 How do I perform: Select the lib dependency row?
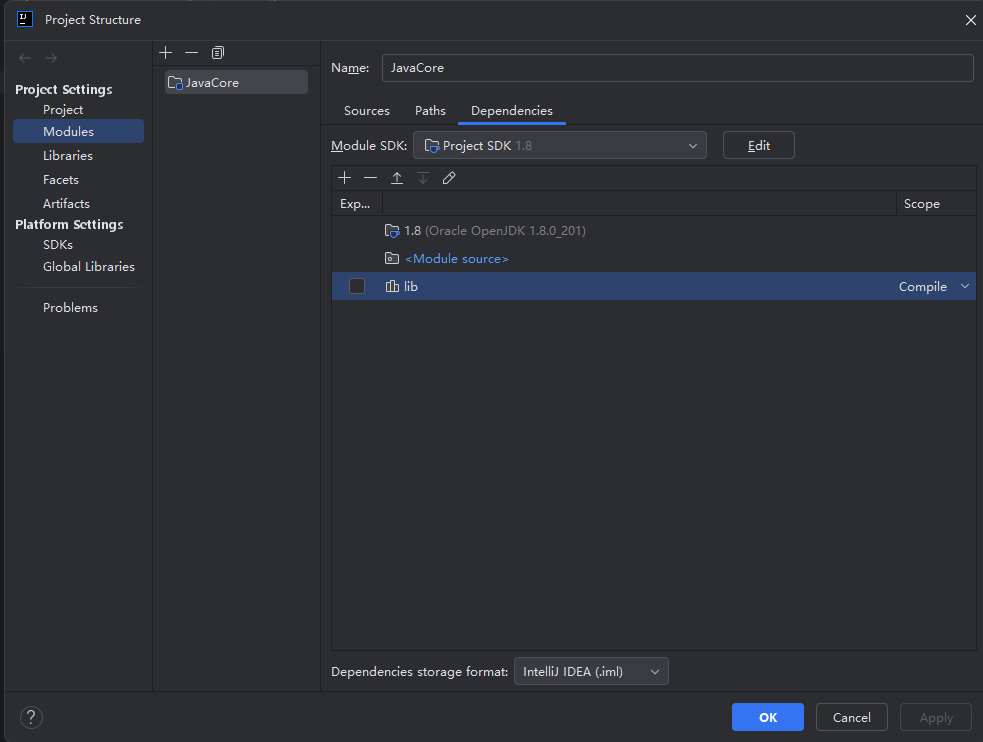tap(653, 286)
